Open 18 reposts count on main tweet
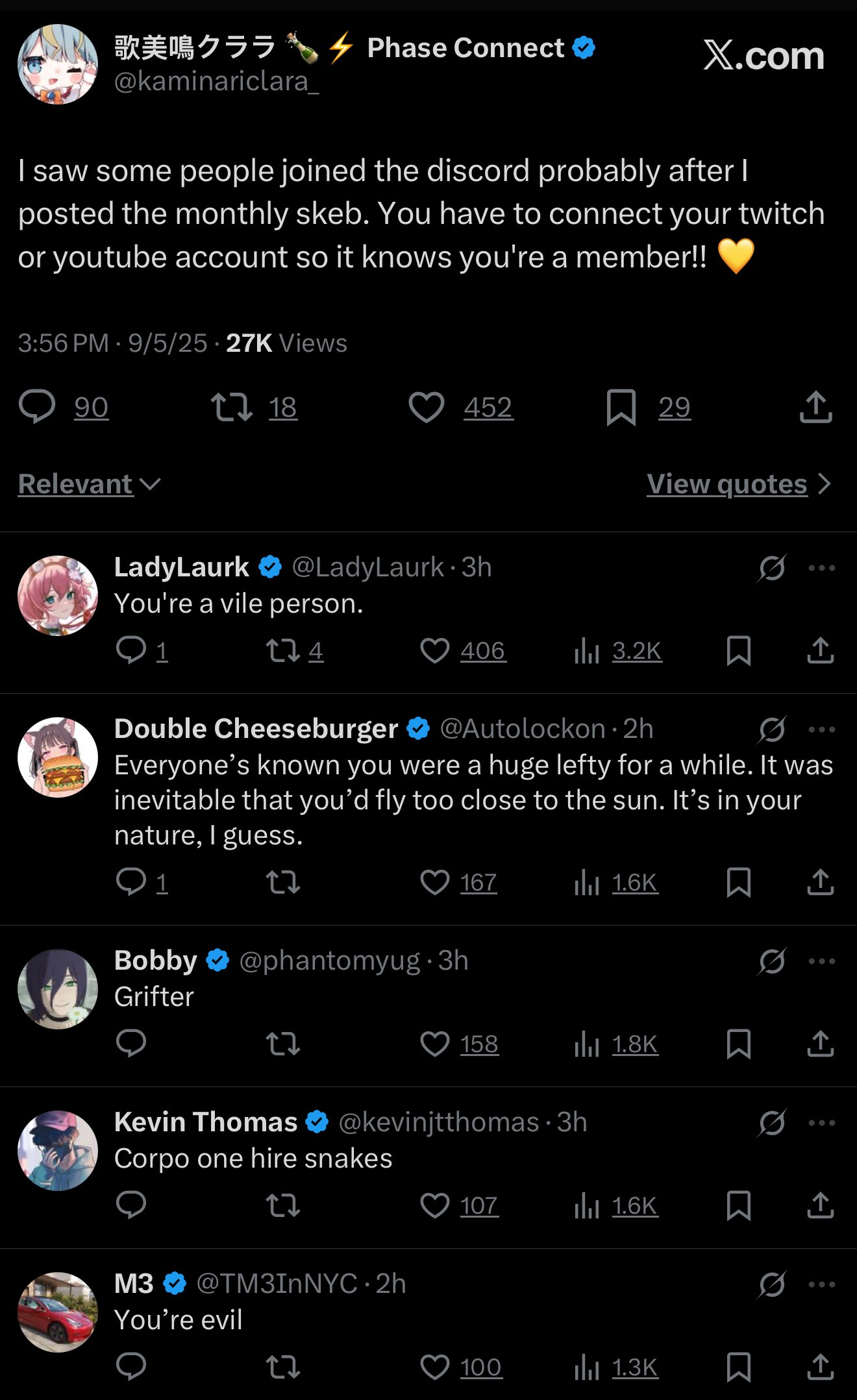 pyautogui.click(x=283, y=408)
